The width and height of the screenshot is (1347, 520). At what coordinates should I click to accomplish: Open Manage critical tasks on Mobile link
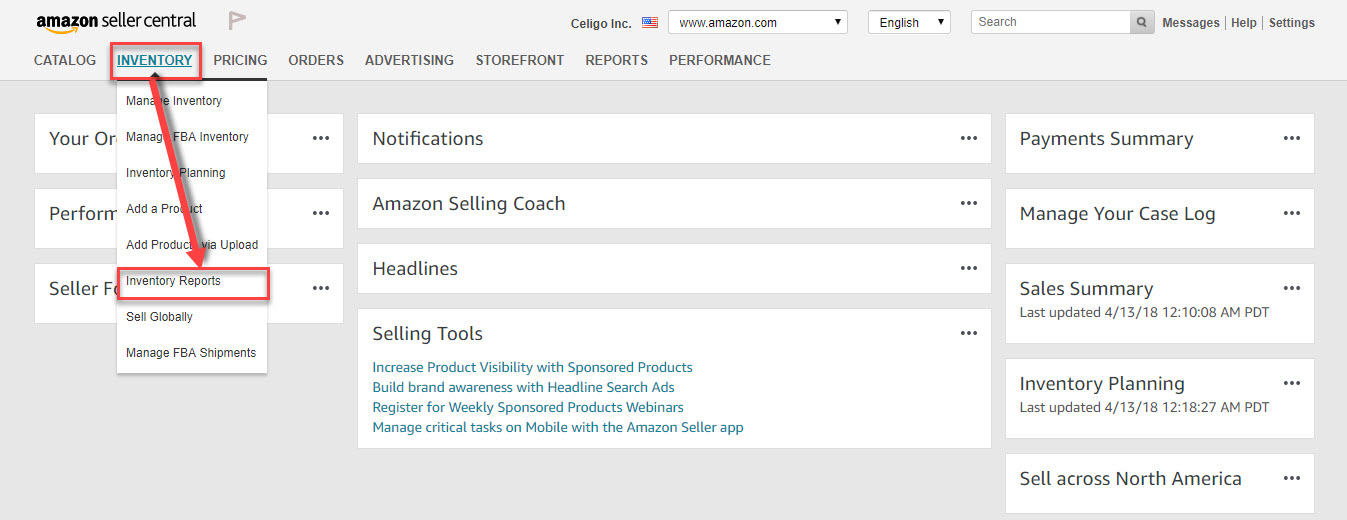(x=558, y=427)
